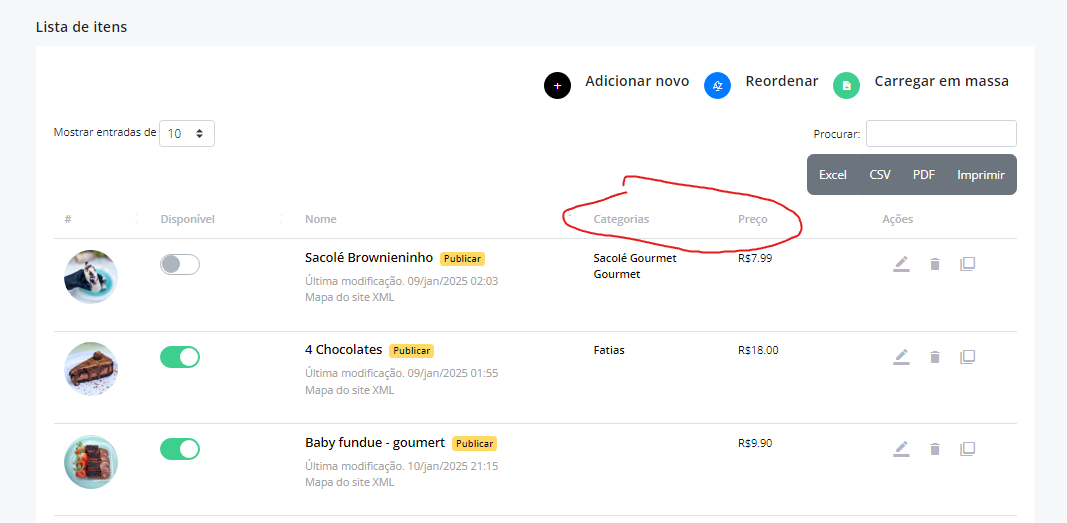Duplicate the Baby fundue - goumert item
This screenshot has height=523, width=1067.
tap(967, 449)
